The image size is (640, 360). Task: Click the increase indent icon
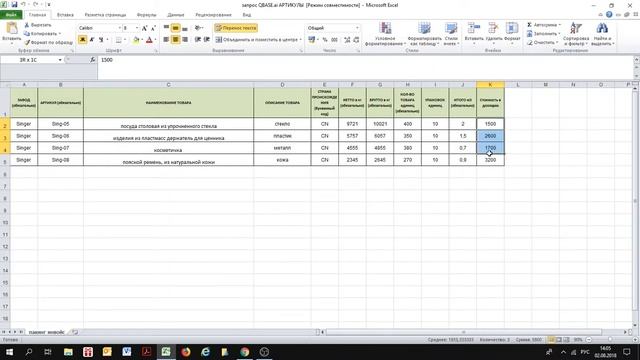click(x=207, y=40)
